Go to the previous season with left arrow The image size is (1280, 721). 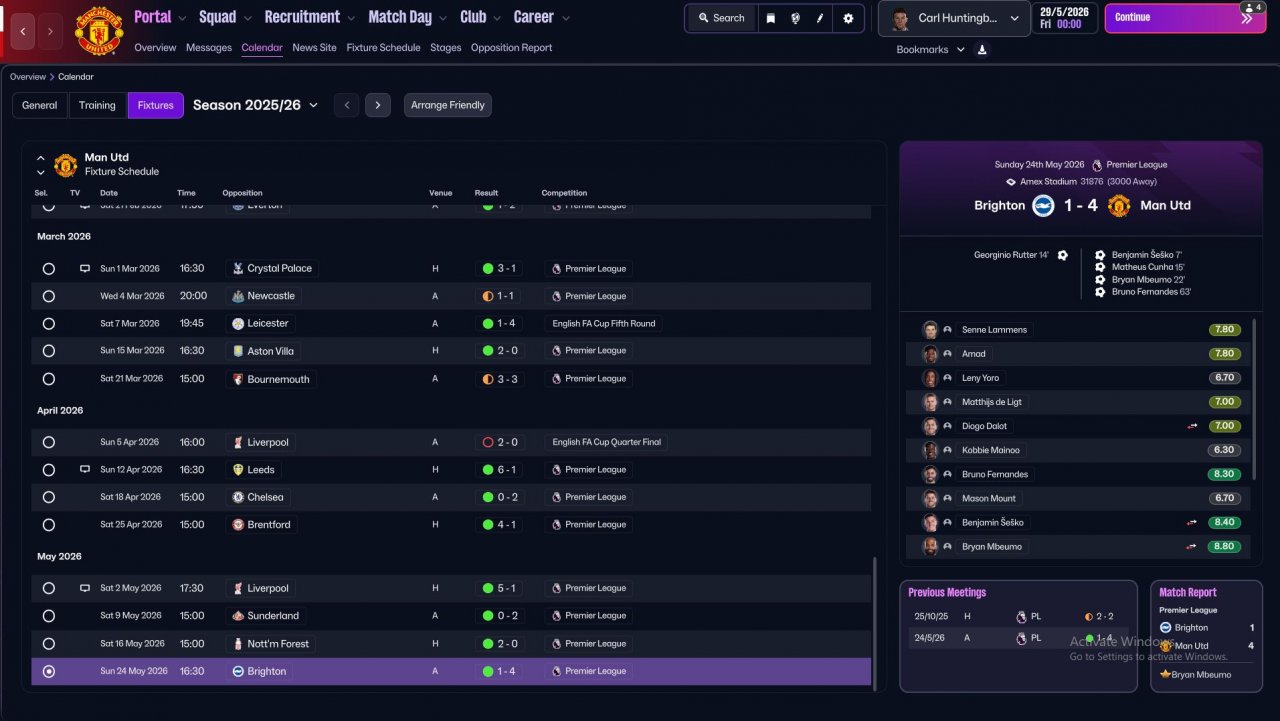click(346, 105)
